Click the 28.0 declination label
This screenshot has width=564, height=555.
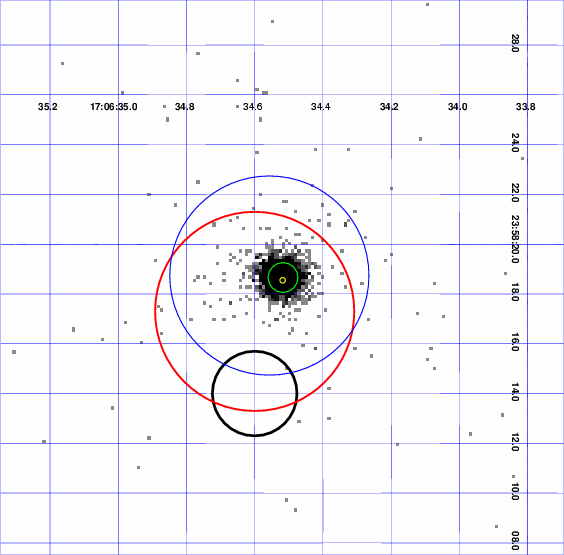pos(515,43)
